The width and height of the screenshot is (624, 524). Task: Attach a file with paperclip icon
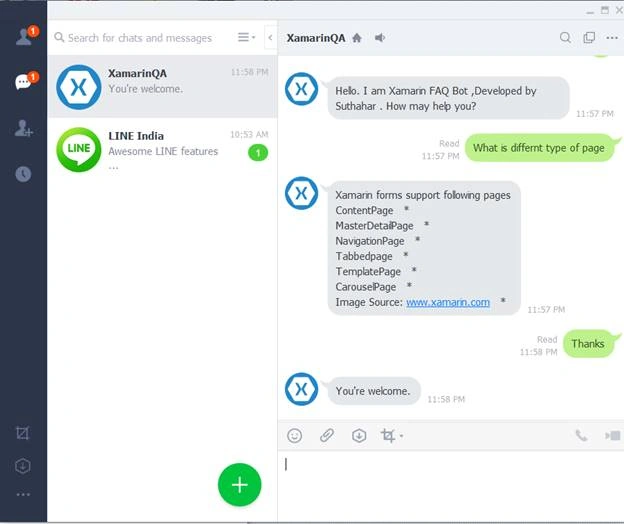(x=327, y=435)
